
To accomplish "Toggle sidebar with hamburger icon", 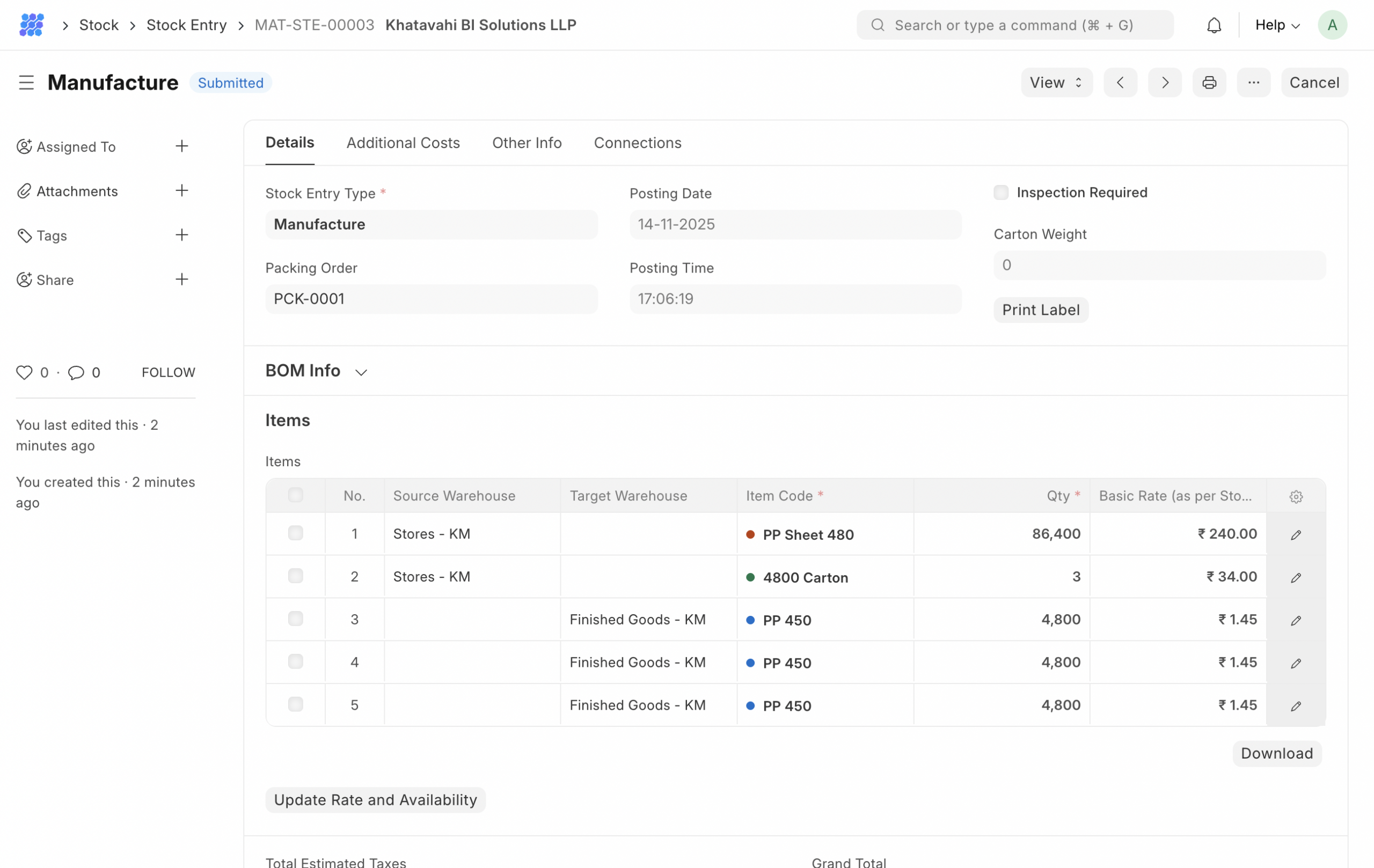I will (26, 83).
